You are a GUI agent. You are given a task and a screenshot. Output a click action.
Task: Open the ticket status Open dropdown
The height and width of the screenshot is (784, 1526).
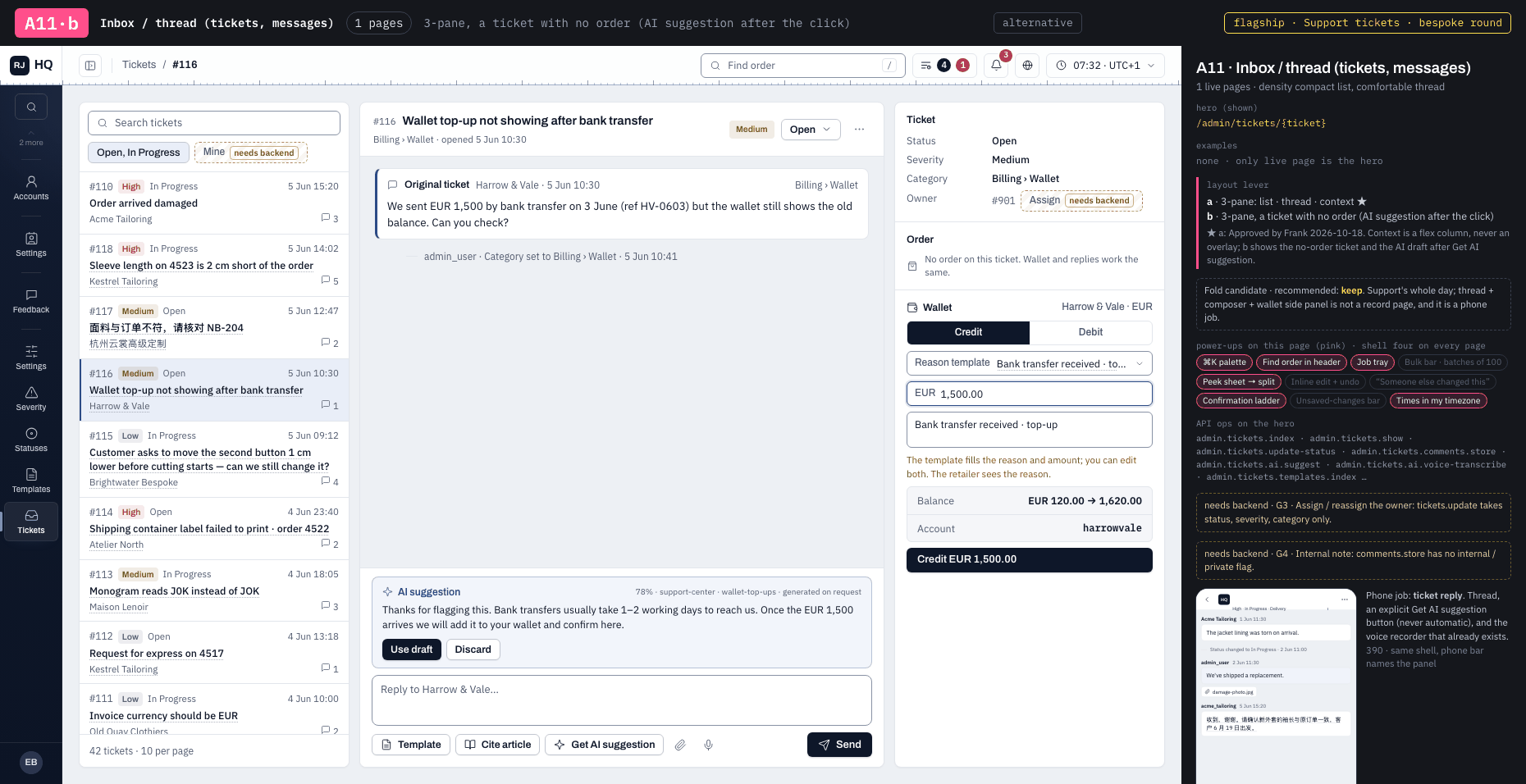click(x=810, y=130)
